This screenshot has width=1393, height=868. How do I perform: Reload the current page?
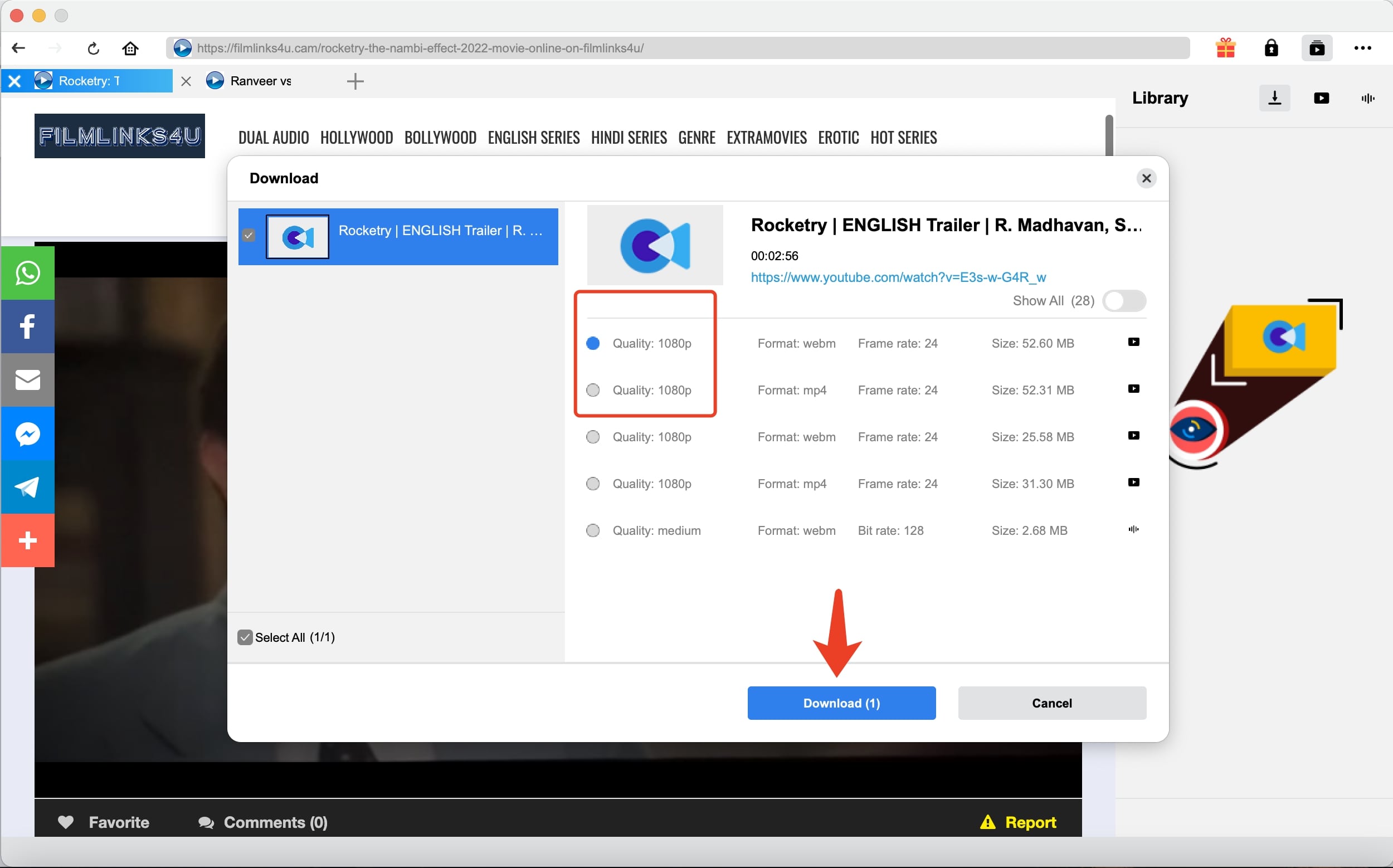click(94, 48)
